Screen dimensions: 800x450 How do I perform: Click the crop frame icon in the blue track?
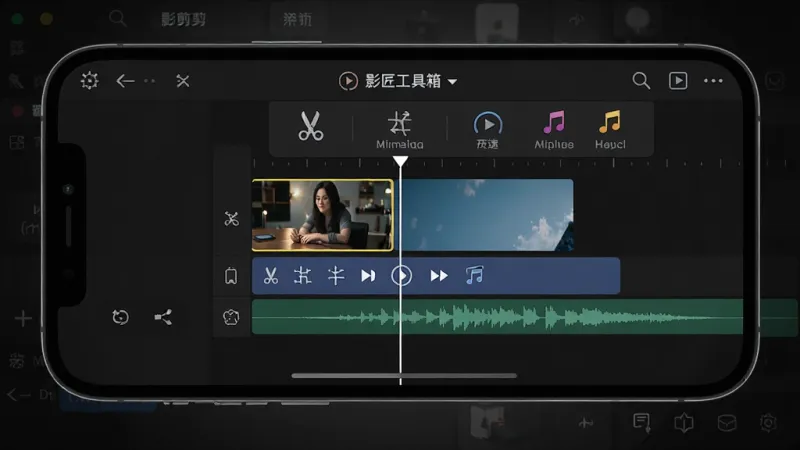(x=303, y=276)
